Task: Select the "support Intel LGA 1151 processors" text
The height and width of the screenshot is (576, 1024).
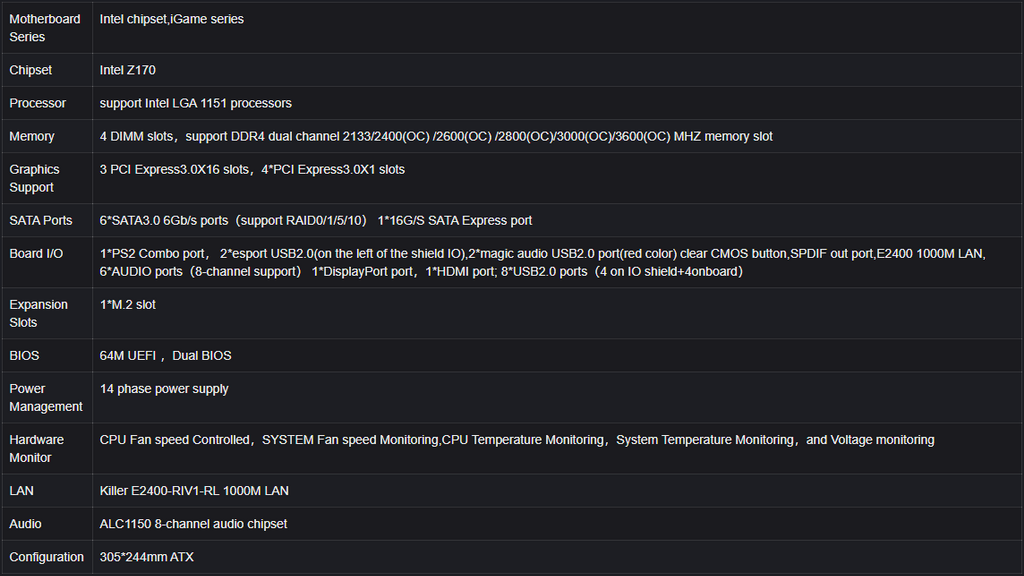Action: (x=195, y=103)
